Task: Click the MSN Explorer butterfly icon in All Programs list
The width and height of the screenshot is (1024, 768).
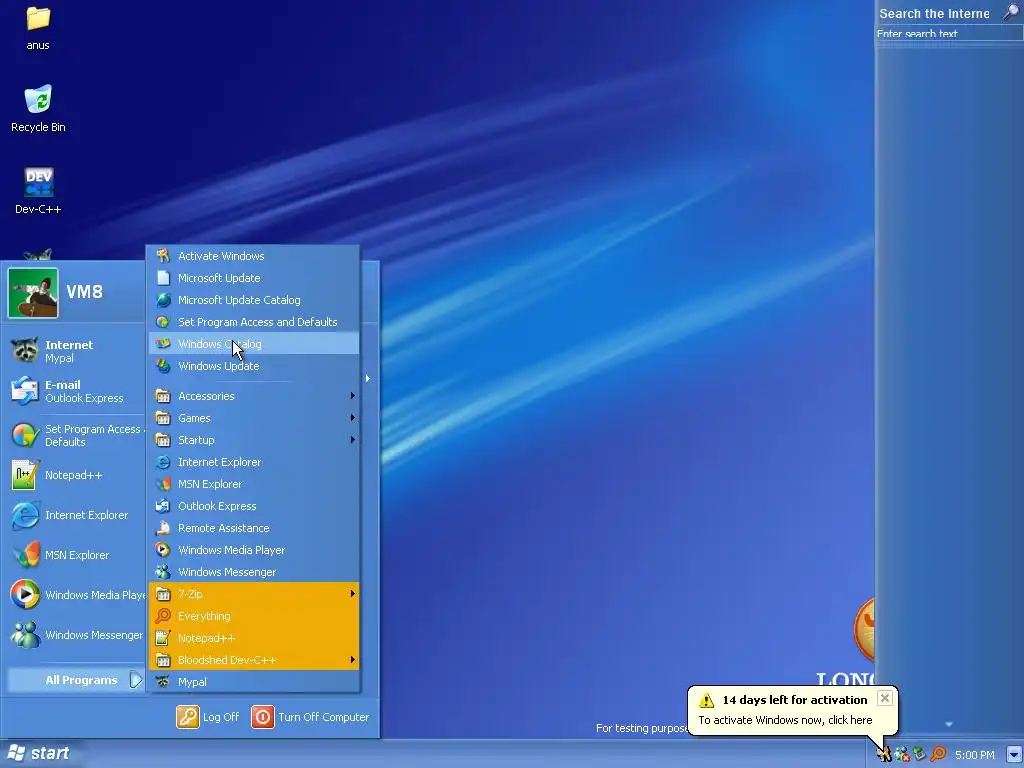Action: pos(163,484)
